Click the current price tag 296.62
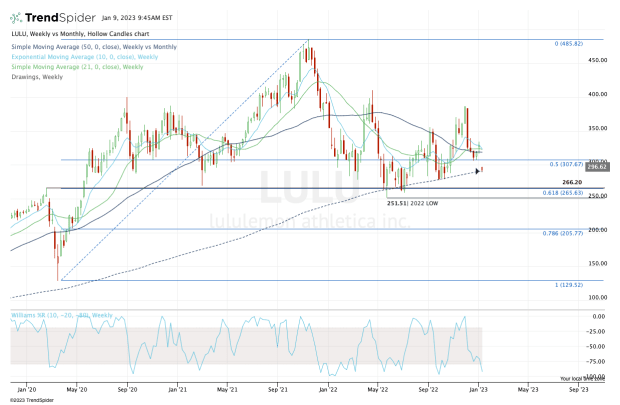 [597, 167]
